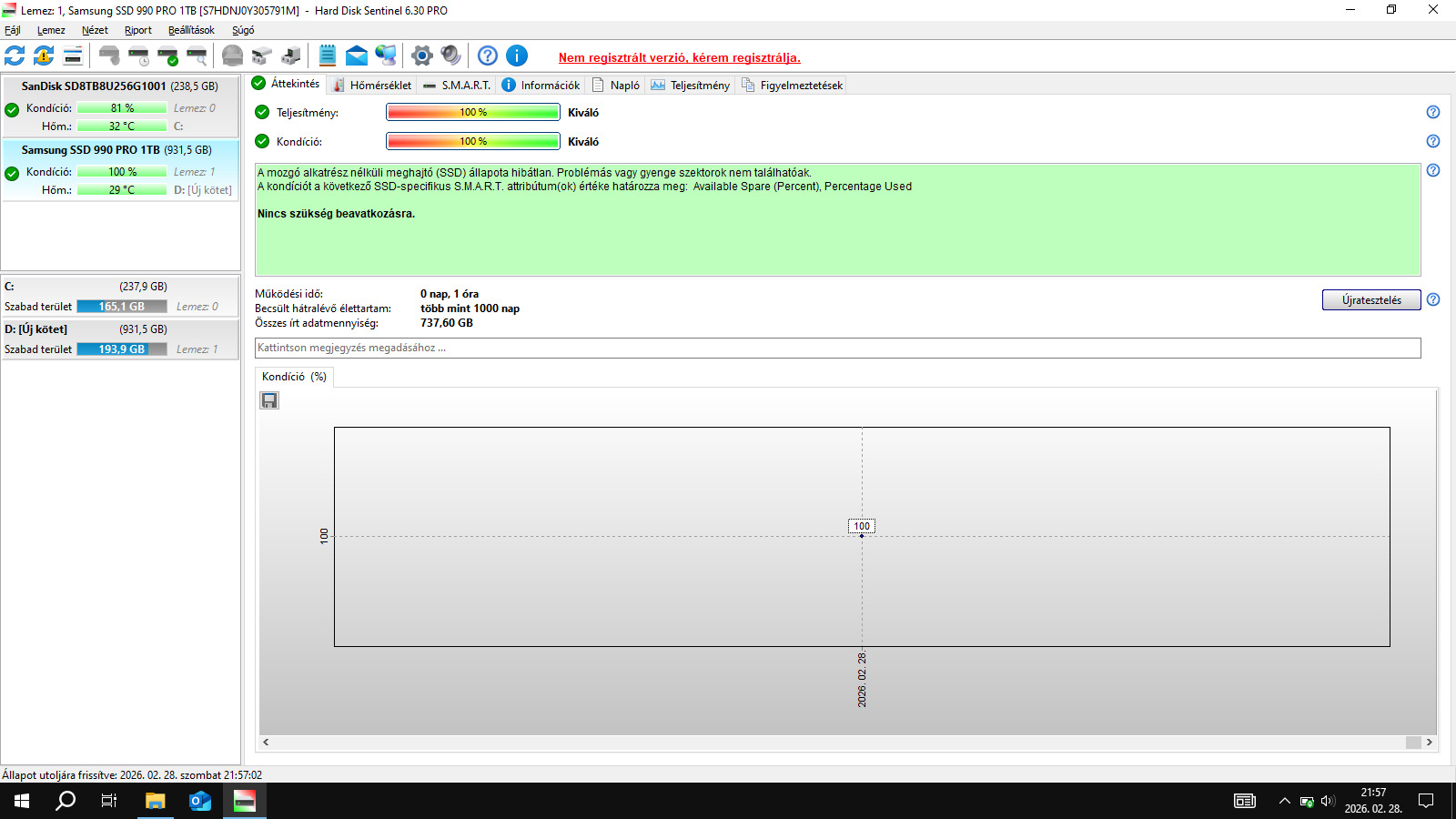Open the volume control in system tray
The image size is (1456, 819).
1328,801
